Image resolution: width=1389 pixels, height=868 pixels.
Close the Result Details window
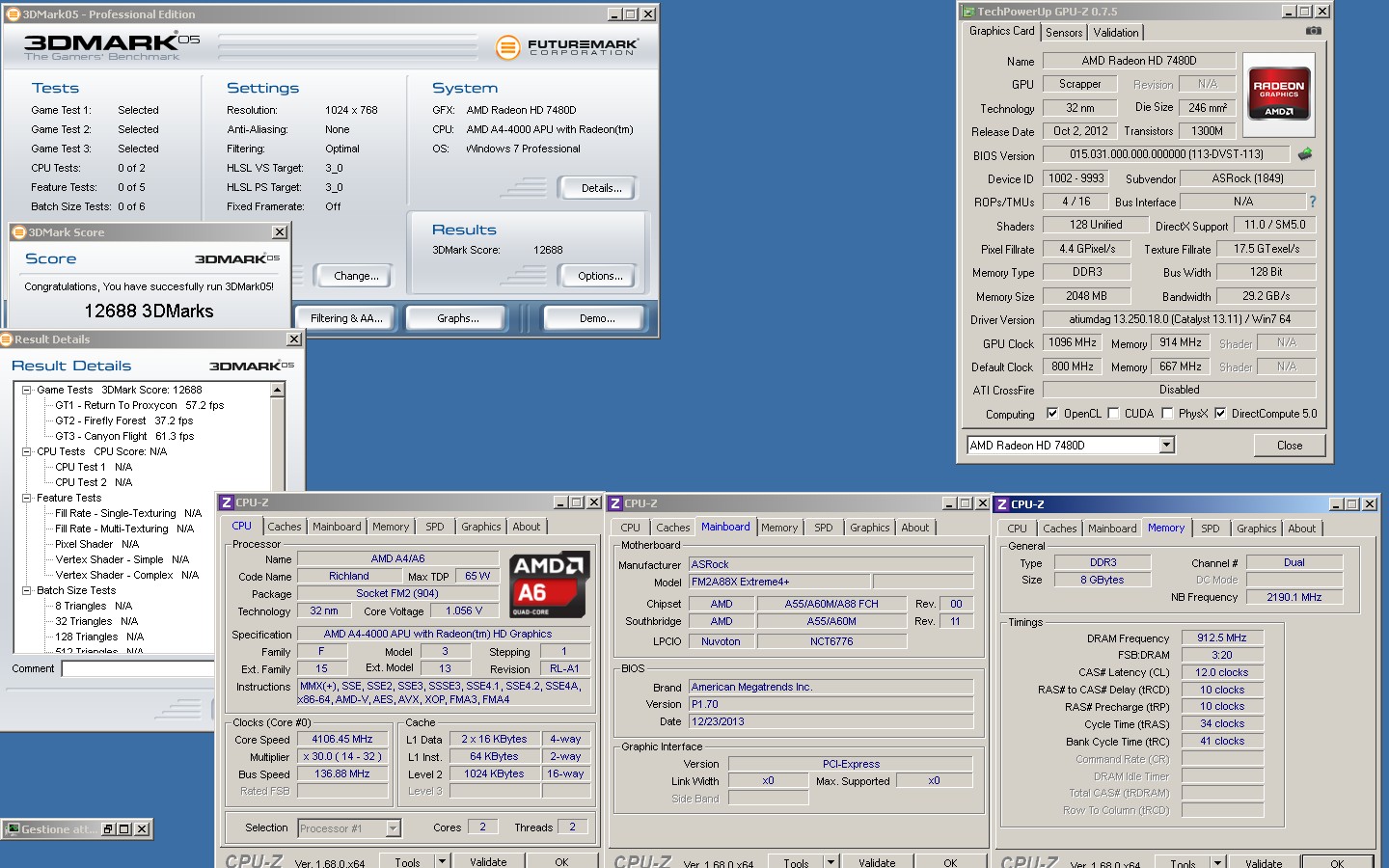click(x=294, y=339)
